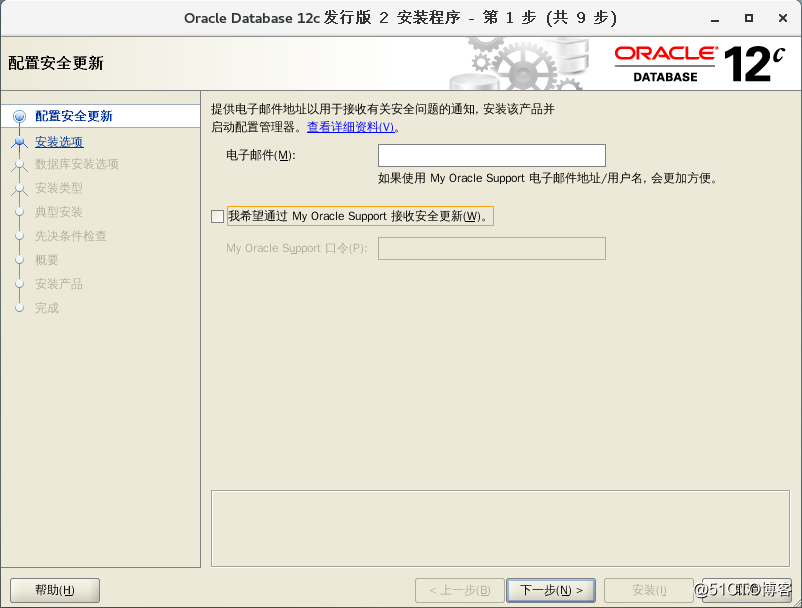Click the My Oracle Support 口令 password field
This screenshot has height=608, width=802.
coord(492,249)
